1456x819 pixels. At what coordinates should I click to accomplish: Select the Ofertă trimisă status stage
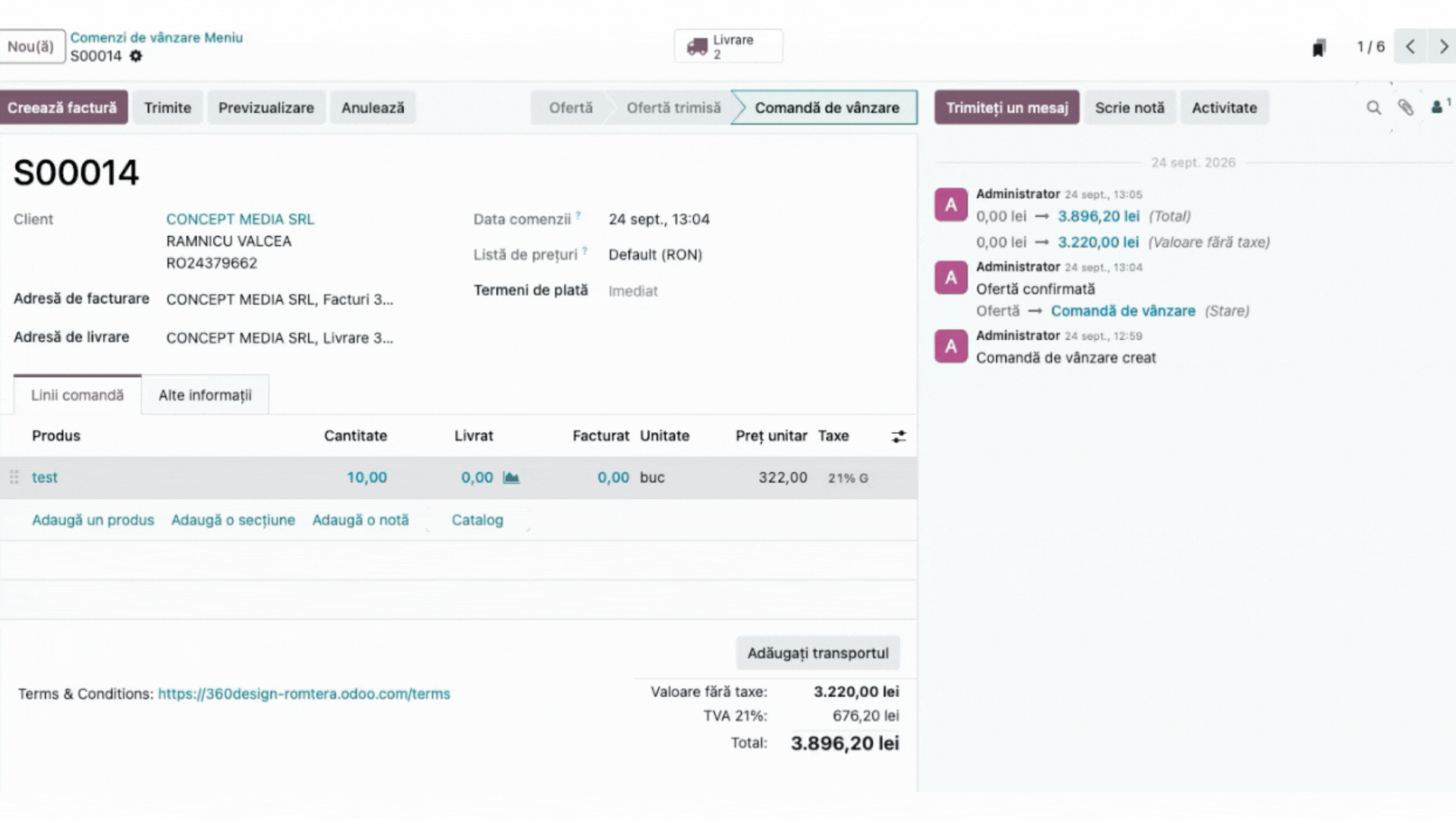[673, 108]
